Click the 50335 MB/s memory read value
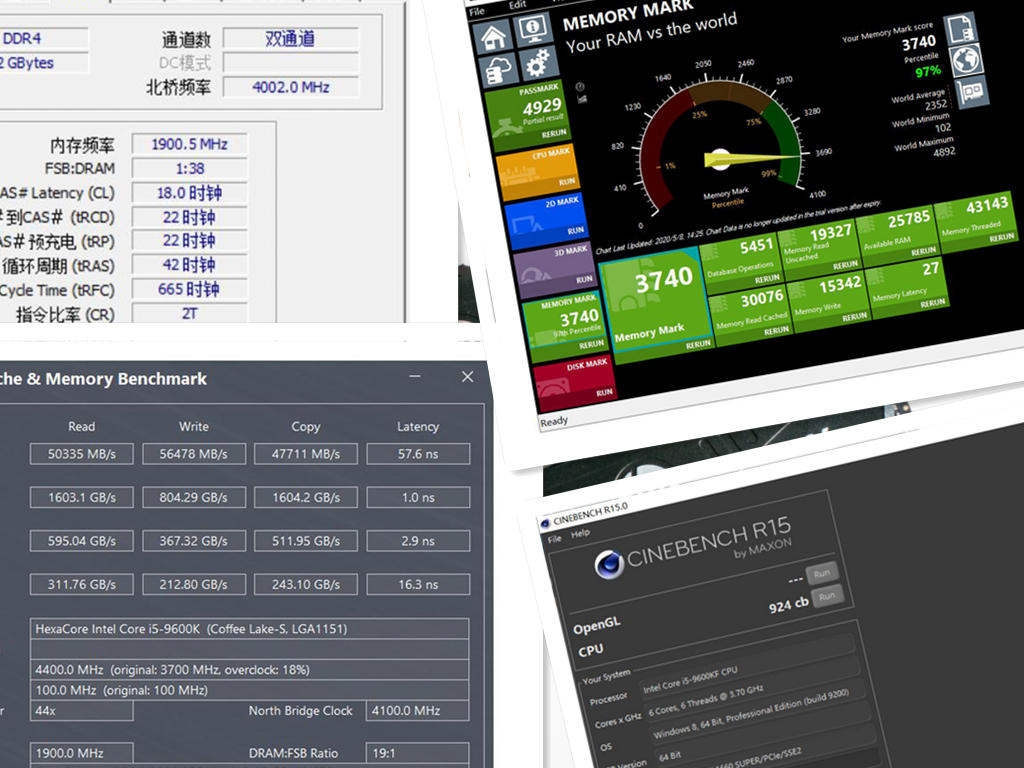This screenshot has width=1024, height=768. (82, 454)
